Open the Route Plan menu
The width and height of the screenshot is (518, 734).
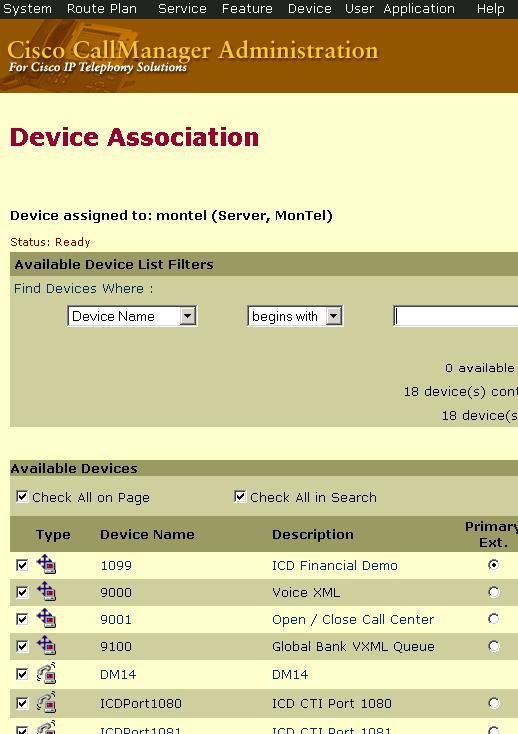click(102, 8)
